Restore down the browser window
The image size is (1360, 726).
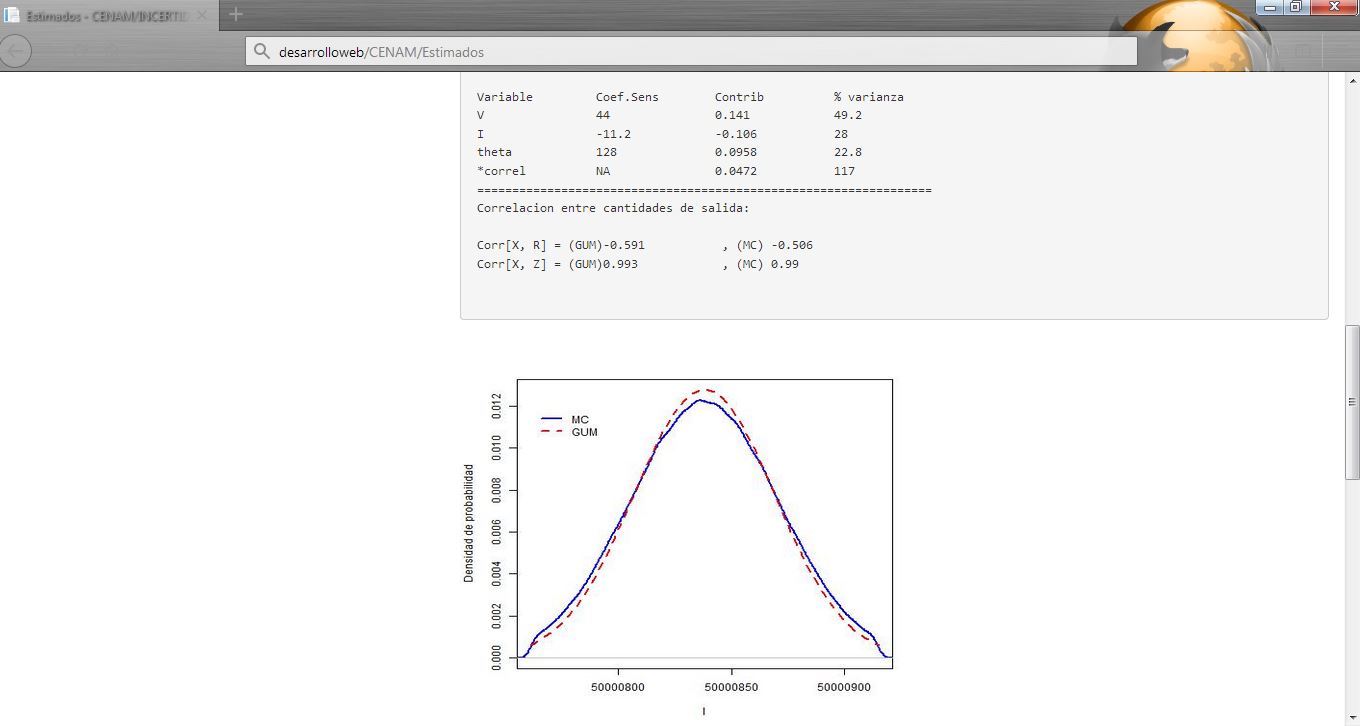pyautogui.click(x=1295, y=7)
